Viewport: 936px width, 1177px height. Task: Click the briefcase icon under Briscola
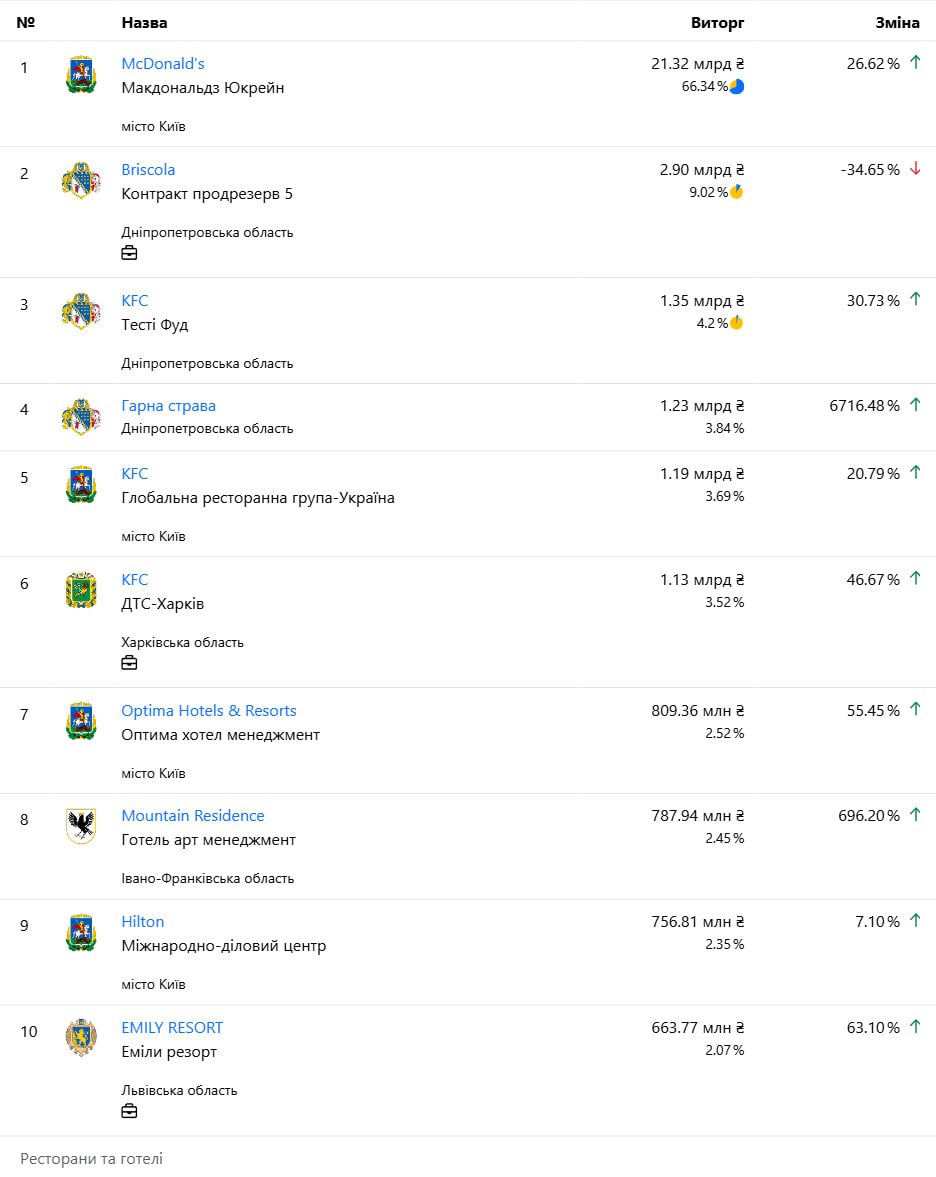[x=129, y=253]
